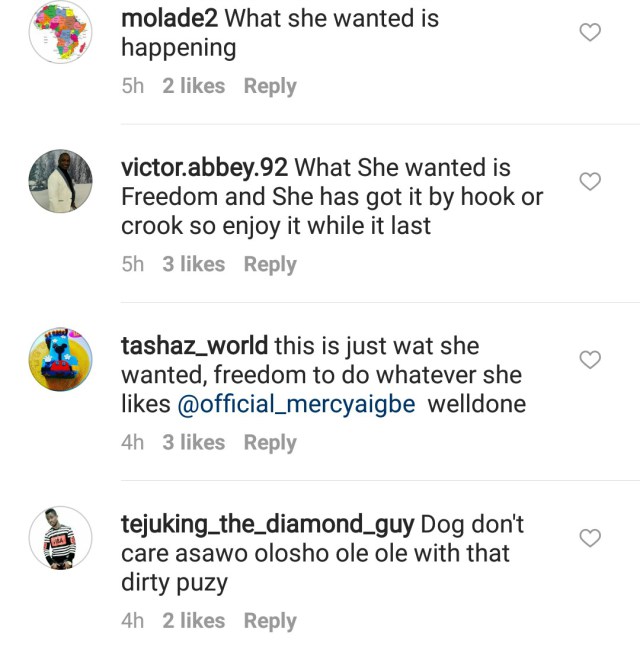640x645 pixels.
Task: Visit victor.abbey.92 username profile
Action: pyautogui.click(x=205, y=167)
